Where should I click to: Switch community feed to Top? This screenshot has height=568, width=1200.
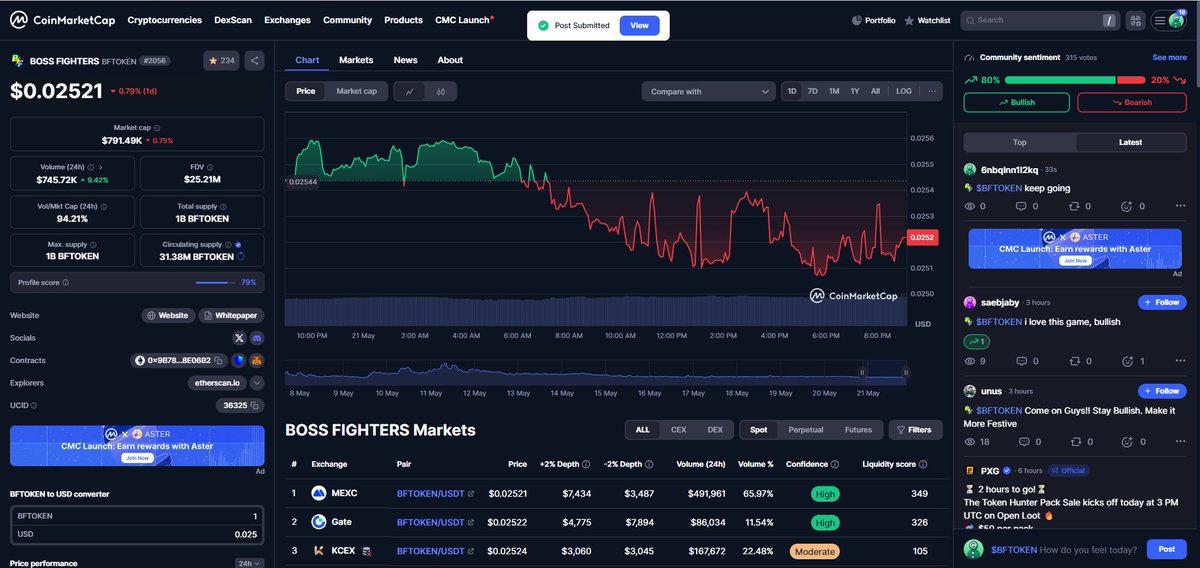coord(1020,142)
